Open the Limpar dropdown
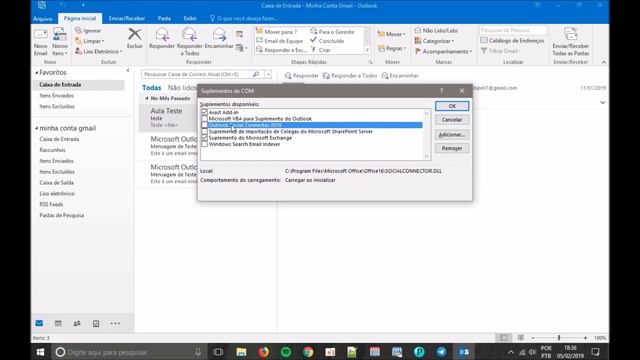The image size is (640, 360). coord(90,41)
